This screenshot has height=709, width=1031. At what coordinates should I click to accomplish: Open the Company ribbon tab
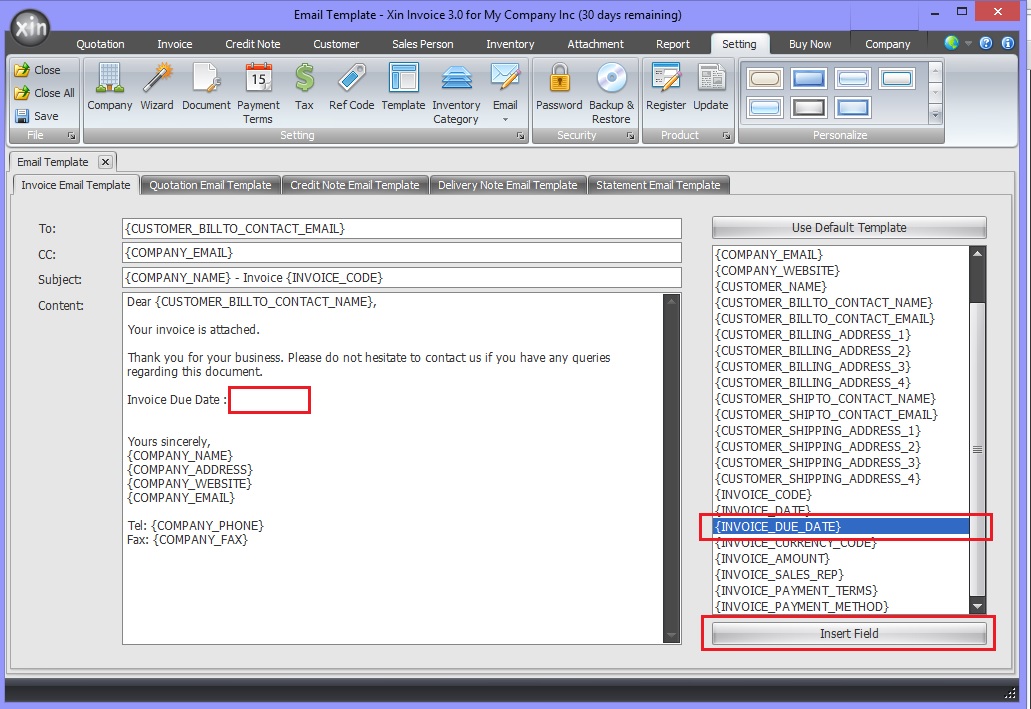(x=887, y=44)
